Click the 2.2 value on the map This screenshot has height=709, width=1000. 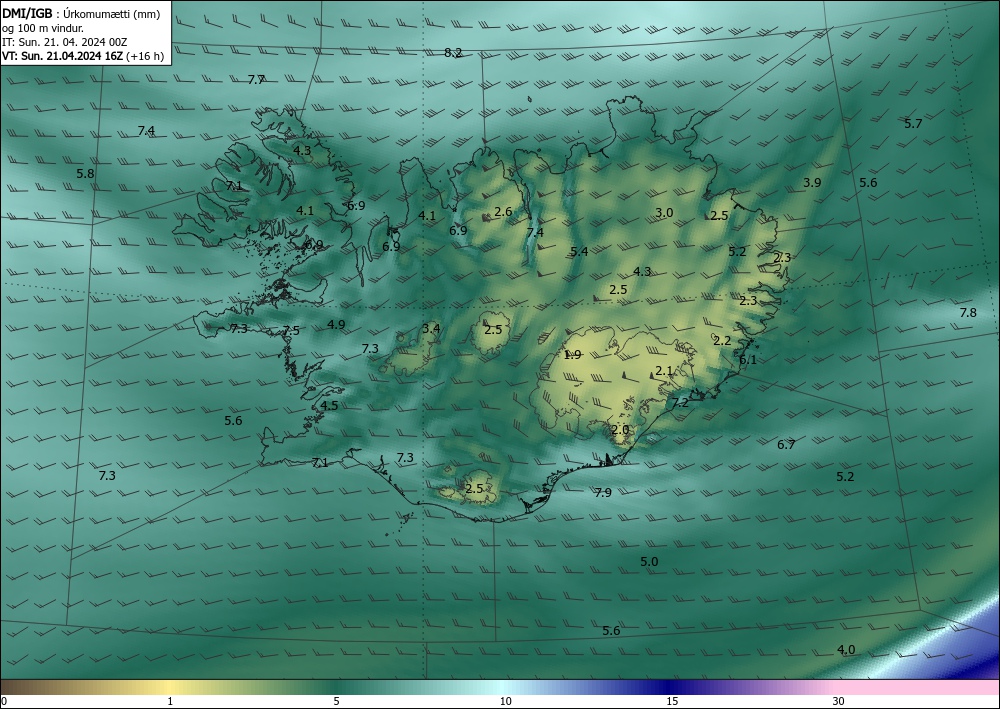pyautogui.click(x=722, y=341)
